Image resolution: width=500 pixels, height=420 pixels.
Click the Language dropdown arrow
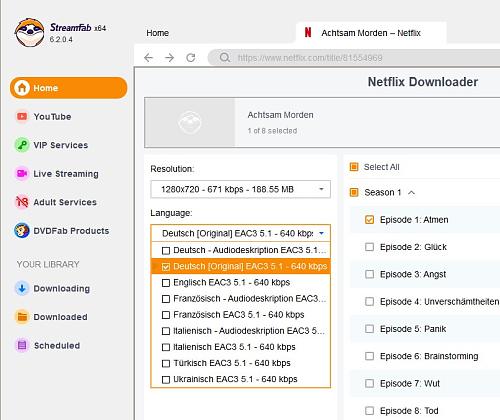tap(321, 233)
